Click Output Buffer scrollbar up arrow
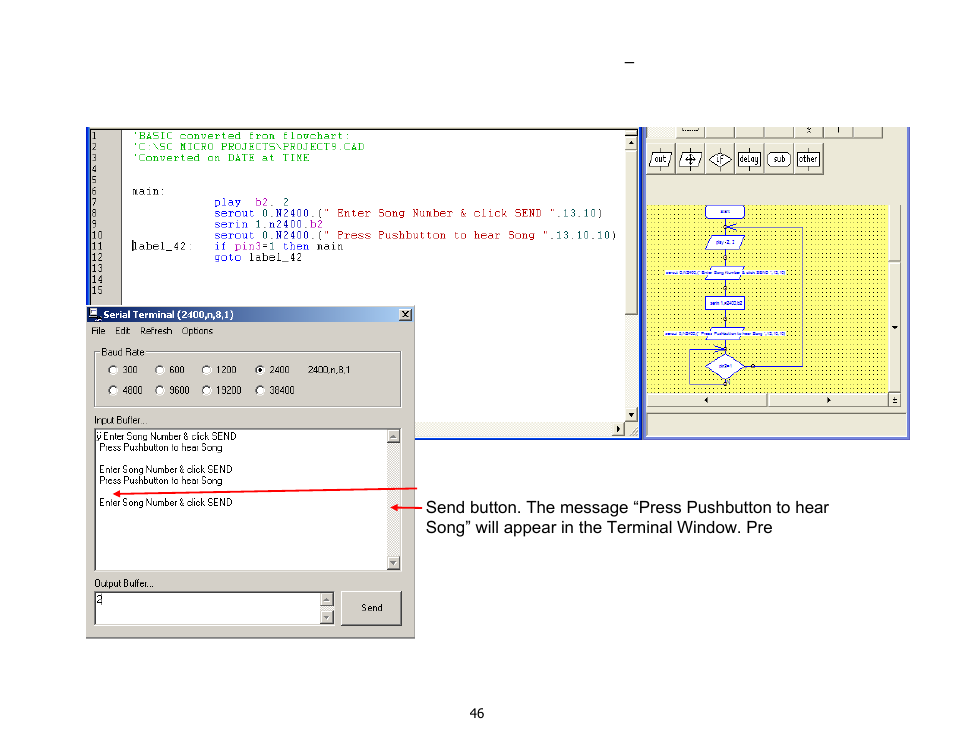The width and height of the screenshot is (954, 738). pyautogui.click(x=327, y=600)
